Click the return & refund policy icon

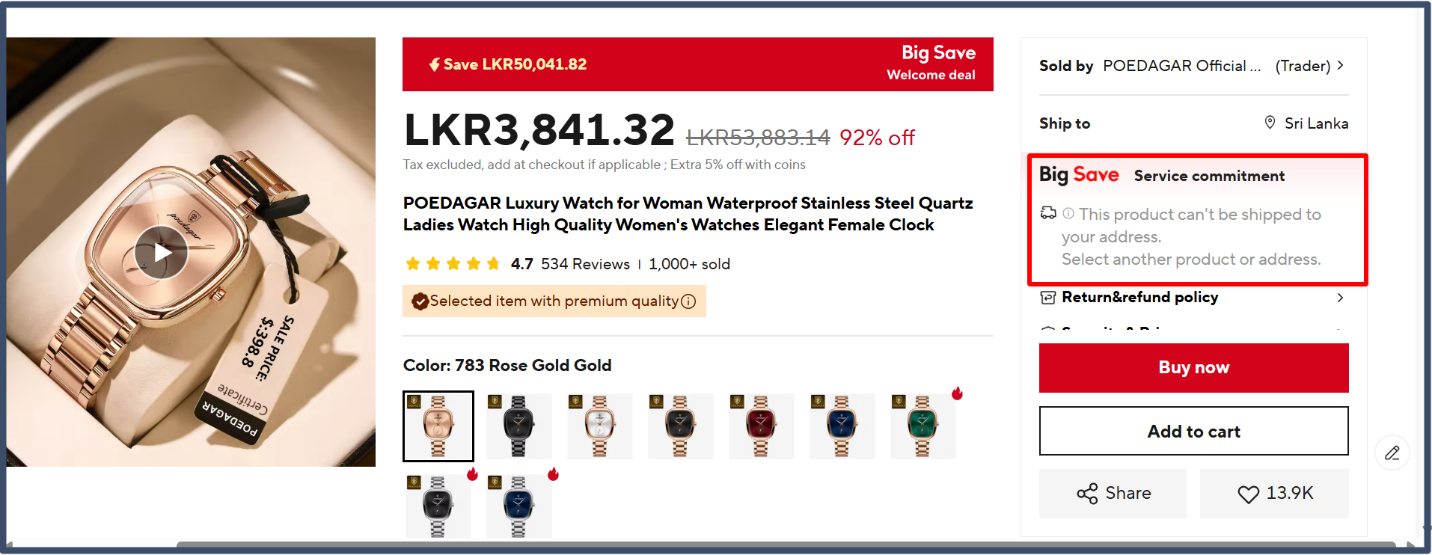pos(1048,297)
